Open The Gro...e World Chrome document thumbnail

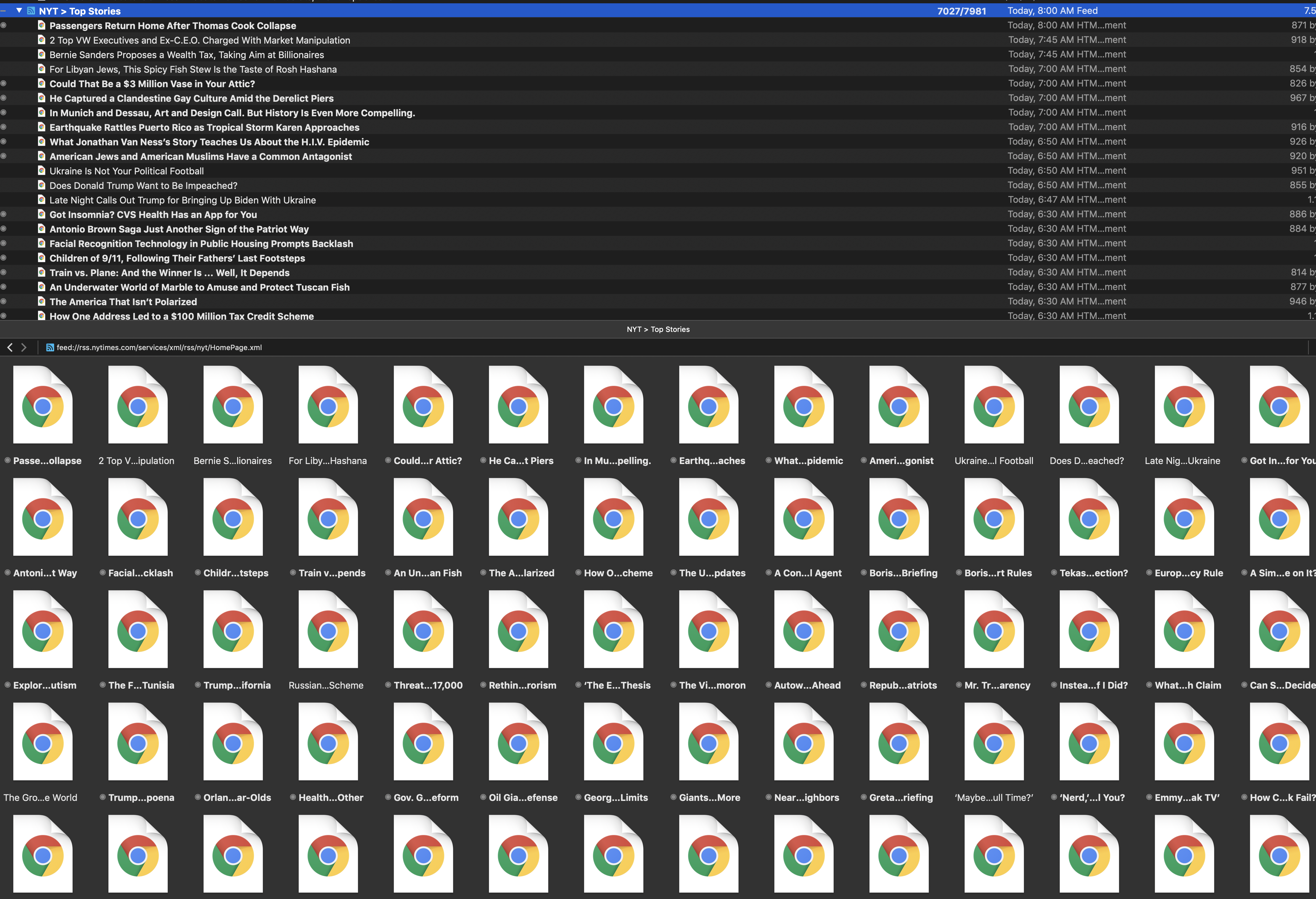click(x=43, y=741)
